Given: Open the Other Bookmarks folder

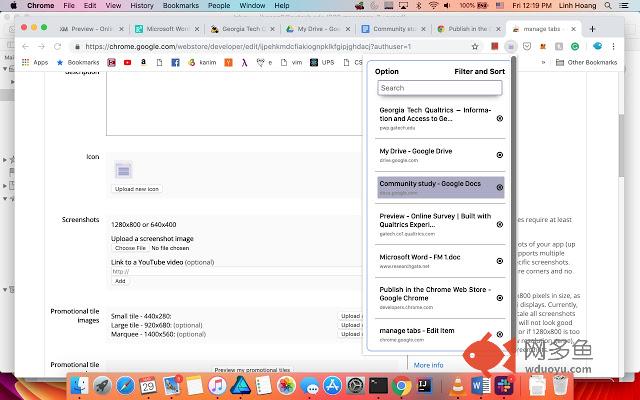Looking at the screenshot, I should point(586,62).
